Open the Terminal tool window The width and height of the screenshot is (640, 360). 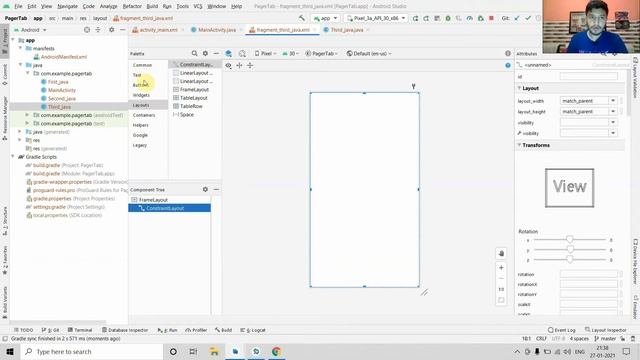pyautogui.click(x=80, y=330)
